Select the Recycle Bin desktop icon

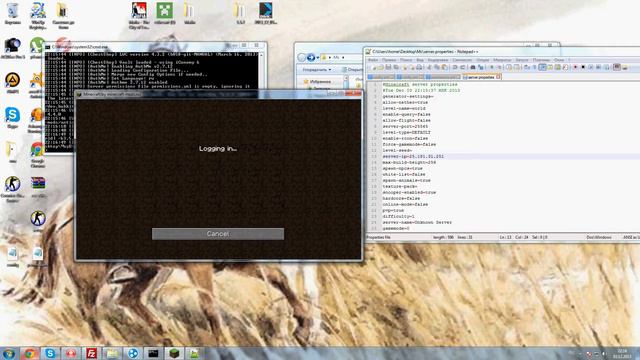tap(13, 13)
